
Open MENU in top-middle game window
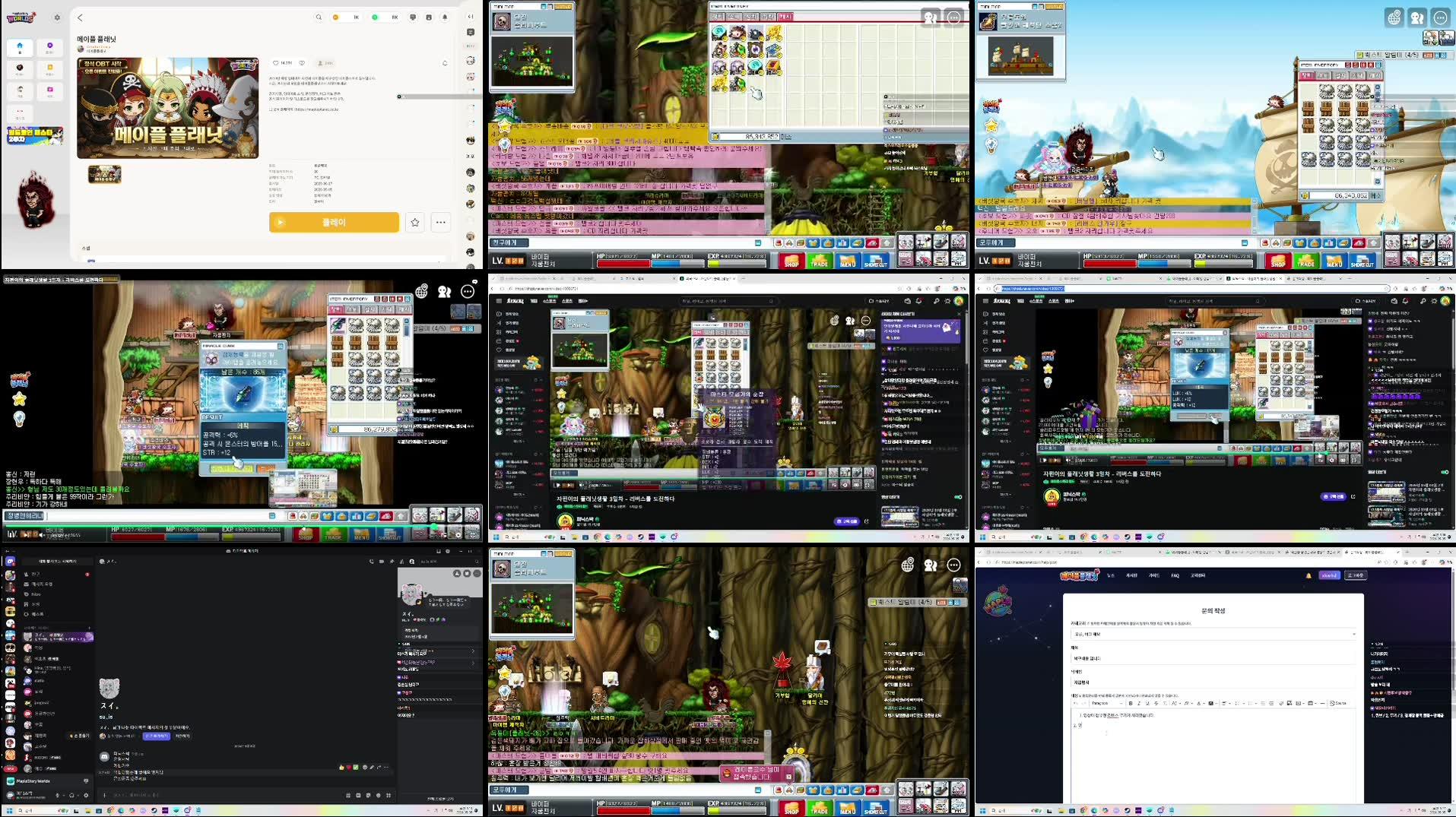pyautogui.click(x=847, y=261)
